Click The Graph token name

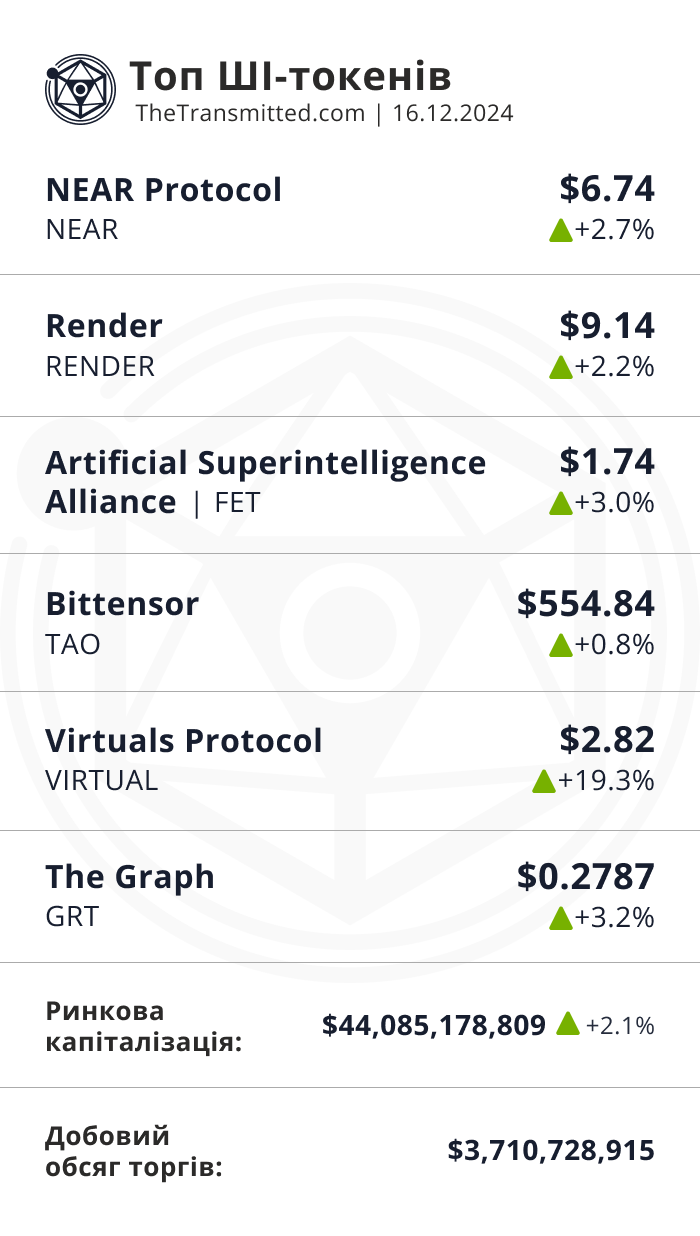(130, 877)
